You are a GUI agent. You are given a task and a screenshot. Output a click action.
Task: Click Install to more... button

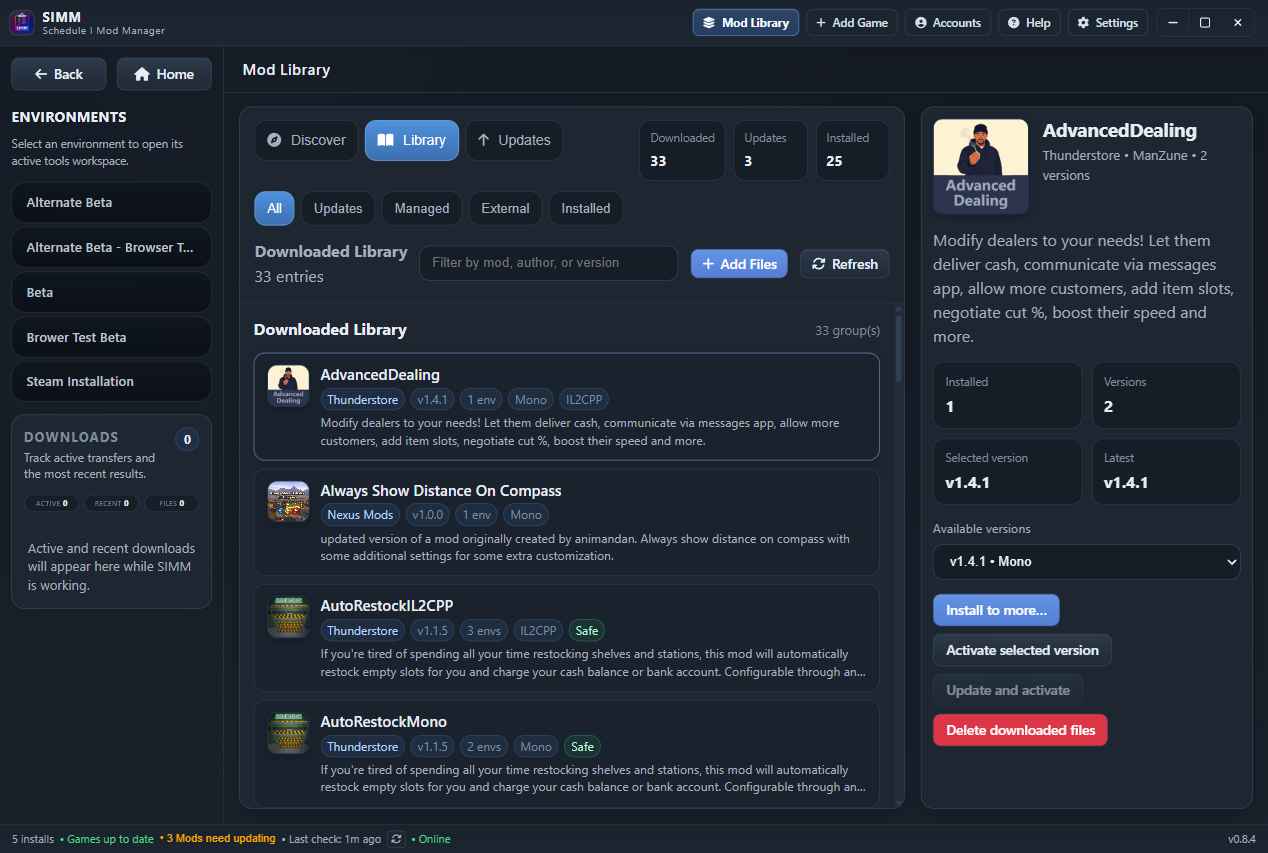996,610
